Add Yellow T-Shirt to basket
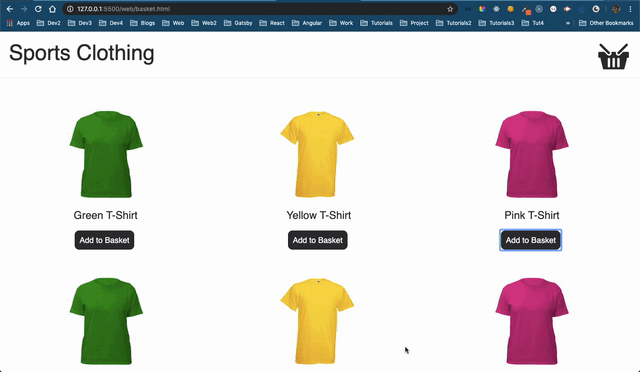Viewport: 640px width, 372px height. tap(318, 240)
